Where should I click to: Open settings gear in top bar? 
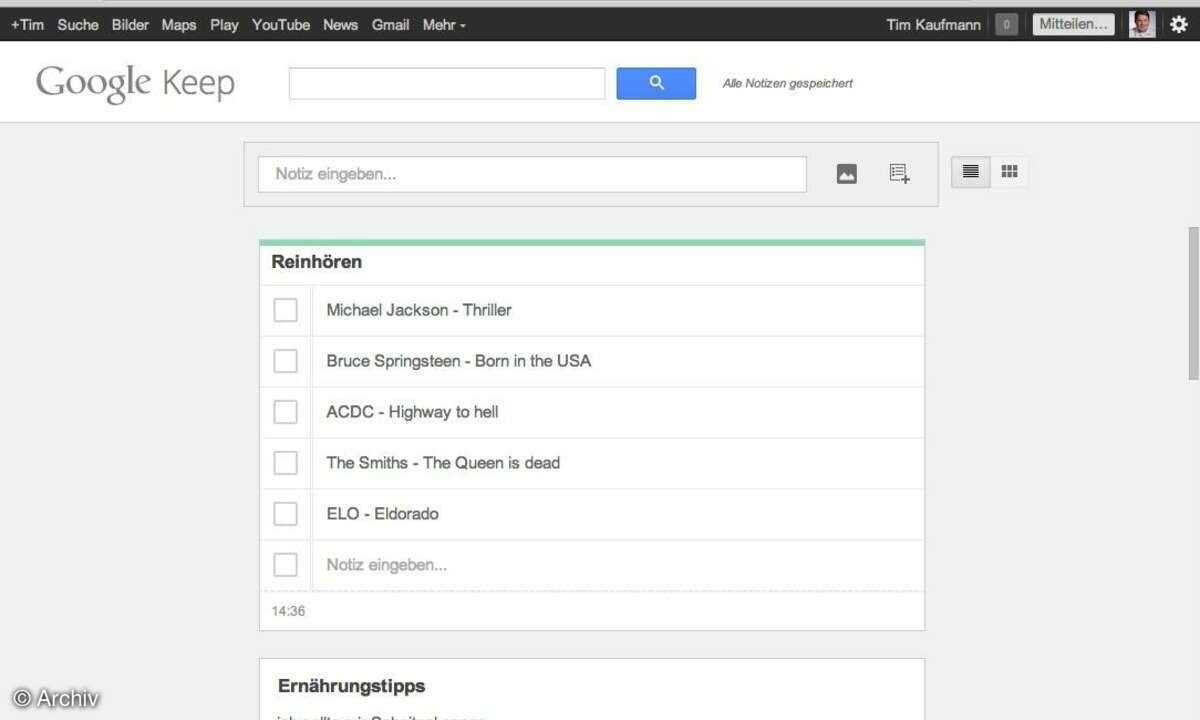[1178, 25]
